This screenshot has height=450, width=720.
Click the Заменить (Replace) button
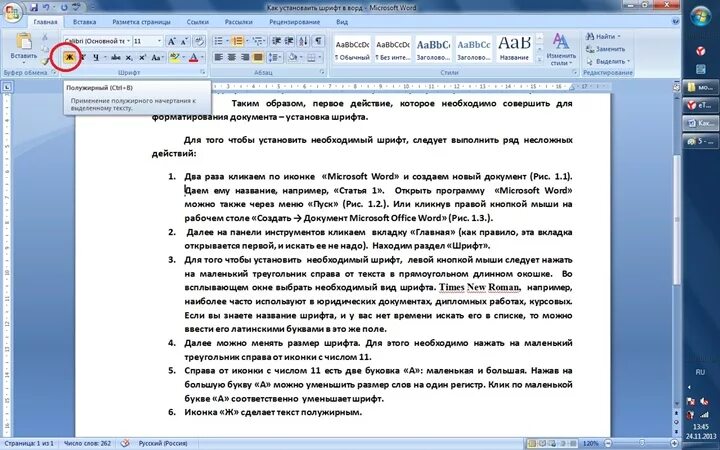pyautogui.click(x=606, y=49)
